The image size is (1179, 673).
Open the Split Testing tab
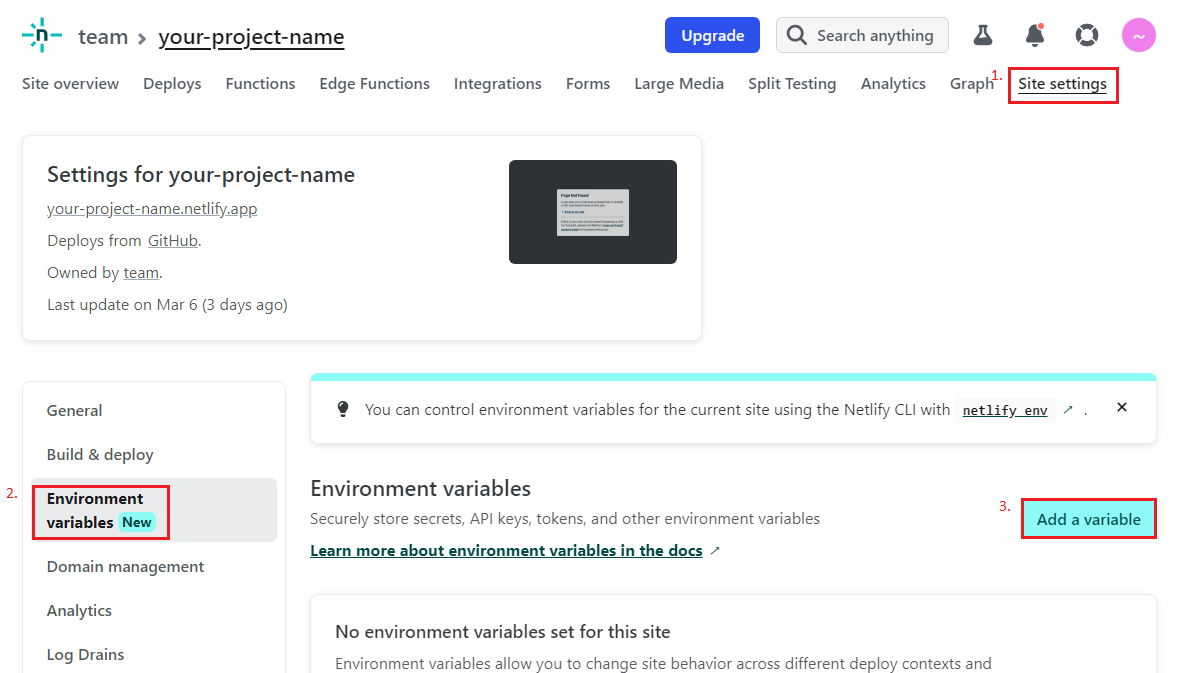(792, 84)
